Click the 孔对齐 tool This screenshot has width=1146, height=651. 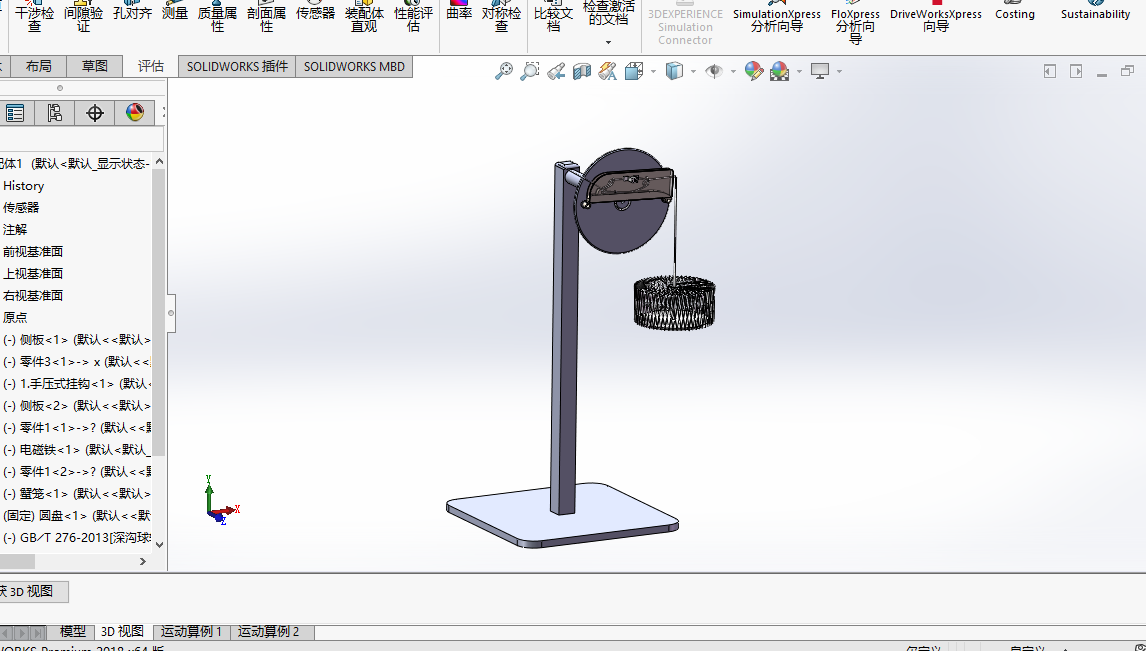pyautogui.click(x=132, y=13)
